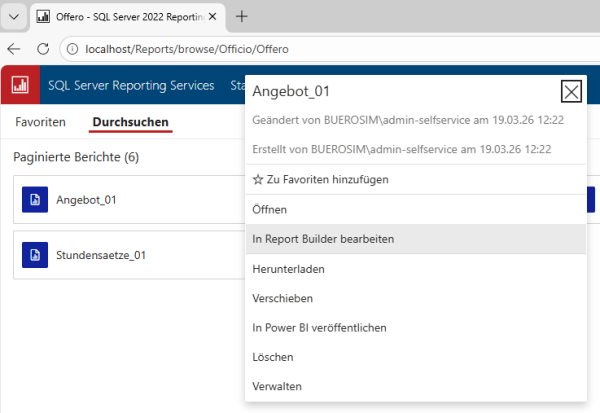Viewport: 600px width, 413px height.
Task: Click the address bar URL field
Action: 300,48
